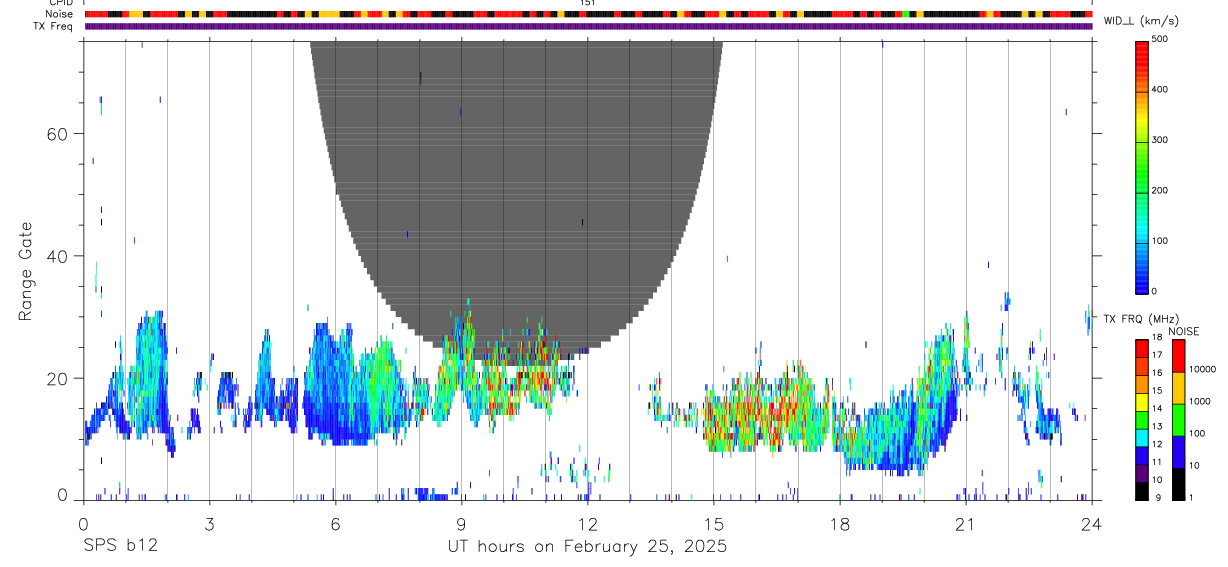Image resolution: width=1228 pixels, height=567 pixels.
Task: Select the "UT hours on February 25, 2025" caption
Action: pos(586,547)
